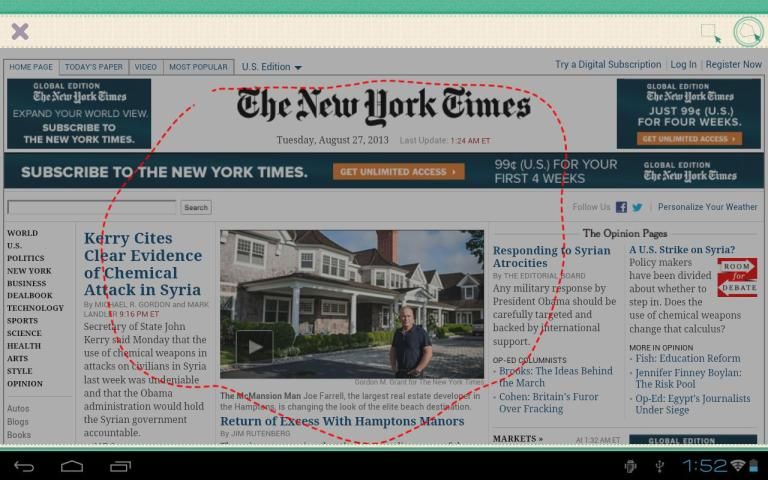This screenshot has width=768, height=480.
Task: Close the clipping overlay with the X
Action: 20,31
